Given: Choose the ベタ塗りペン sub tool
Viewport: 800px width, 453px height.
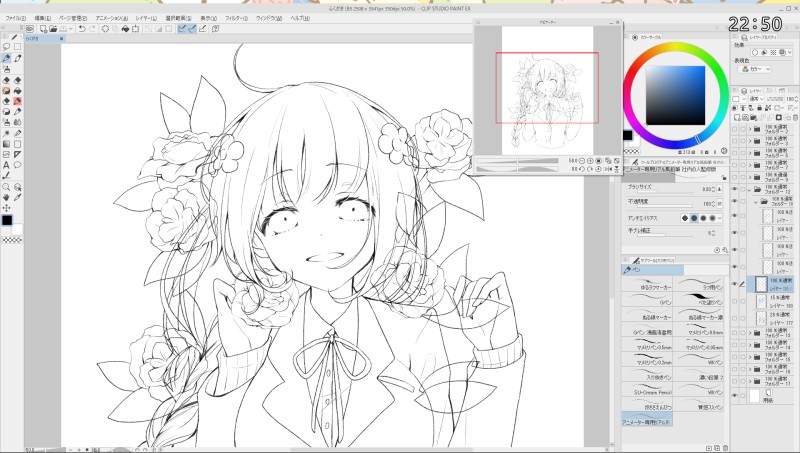Looking at the screenshot, I should coord(698,299).
